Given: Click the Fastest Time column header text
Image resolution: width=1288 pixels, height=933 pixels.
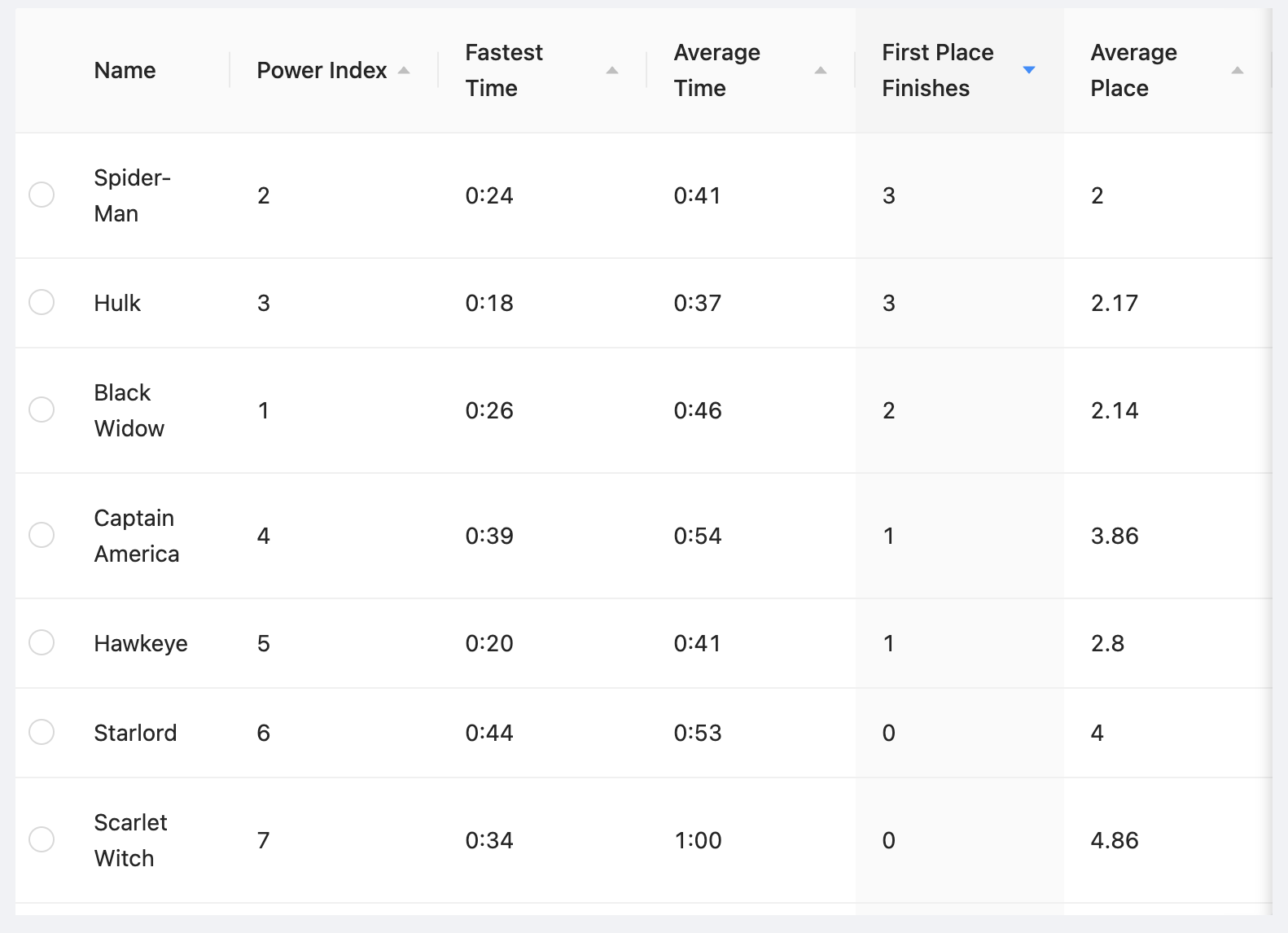Looking at the screenshot, I should click(504, 70).
